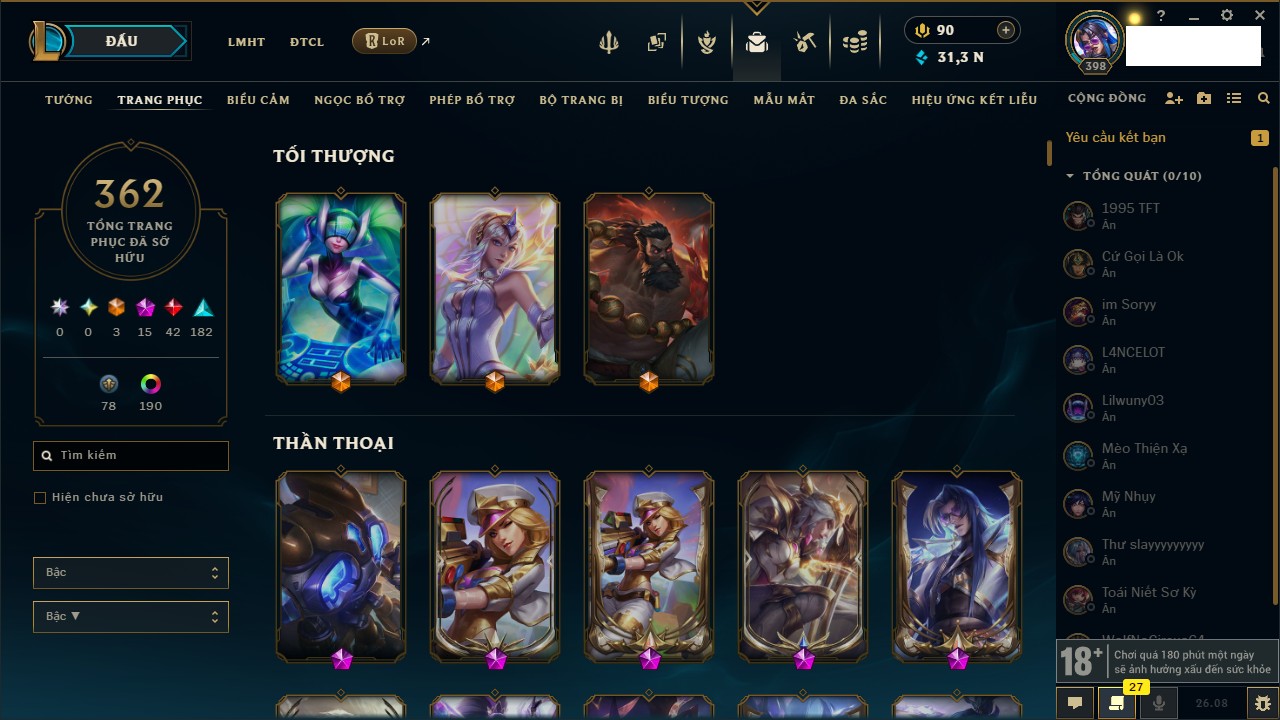Open the Bậc ▼ sort dropdown
This screenshot has height=720, width=1280.
tap(131, 617)
